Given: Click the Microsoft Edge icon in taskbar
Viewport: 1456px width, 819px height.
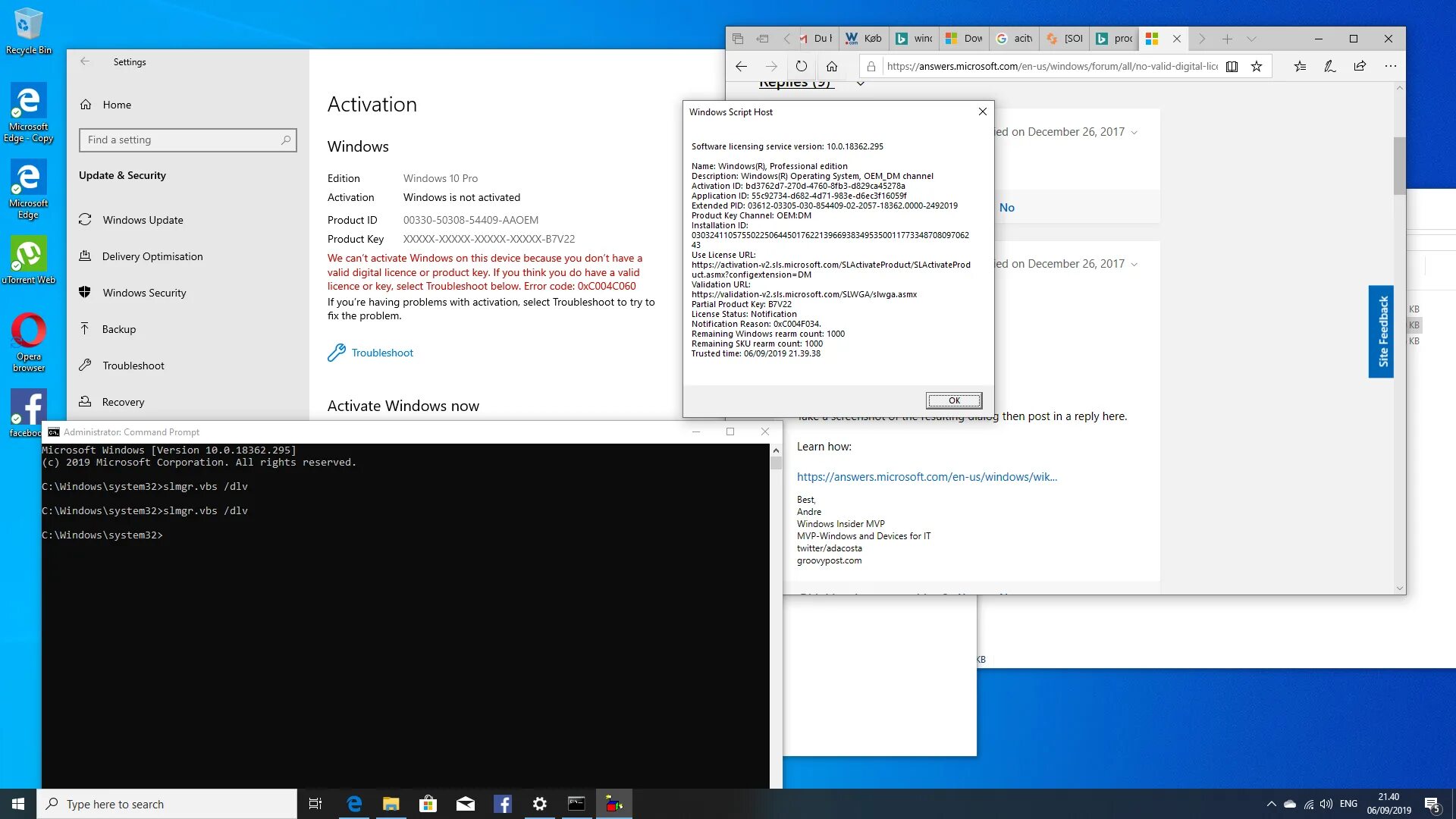Looking at the screenshot, I should point(354,803).
